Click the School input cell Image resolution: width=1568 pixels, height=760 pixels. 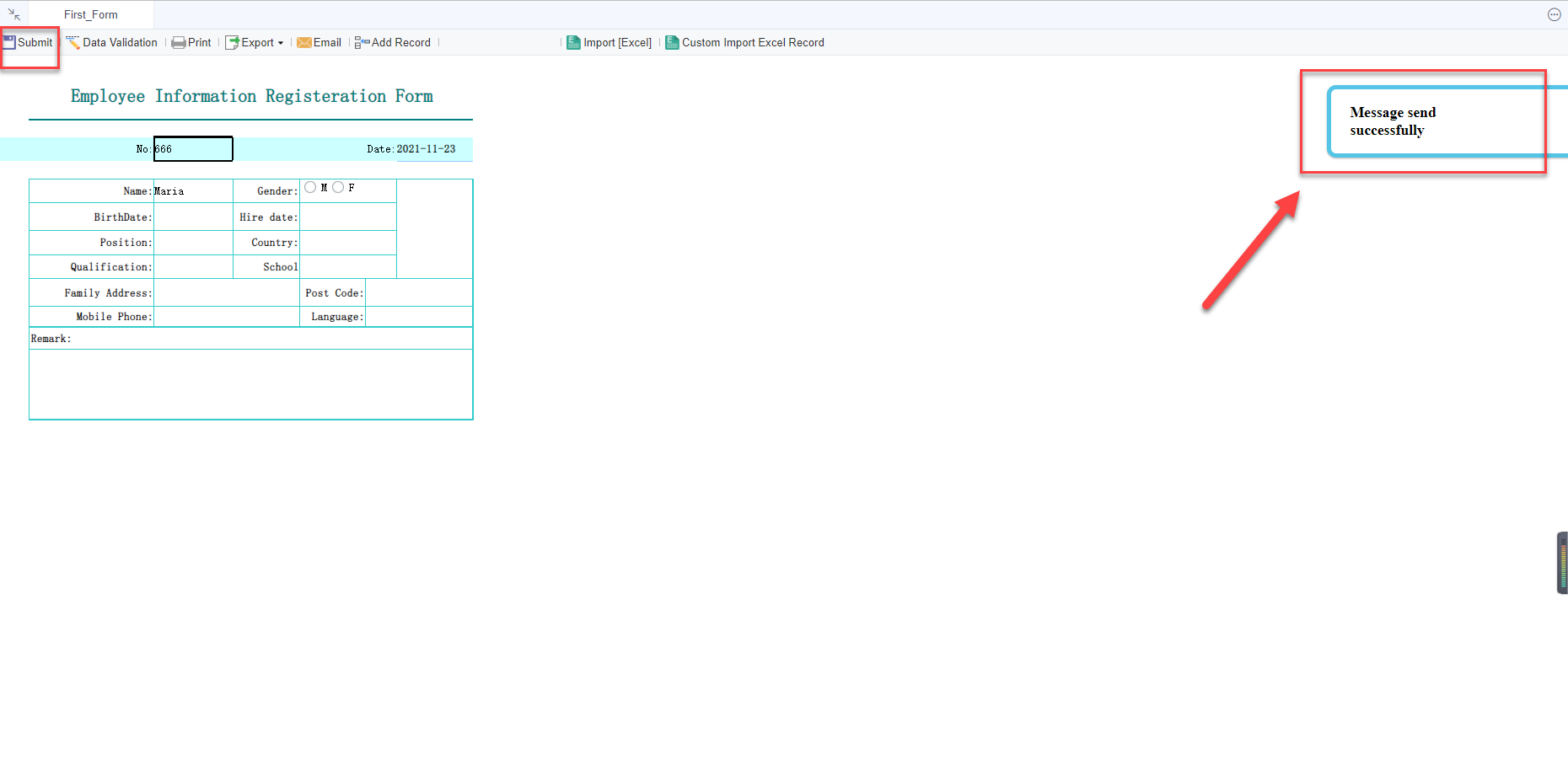tap(348, 267)
